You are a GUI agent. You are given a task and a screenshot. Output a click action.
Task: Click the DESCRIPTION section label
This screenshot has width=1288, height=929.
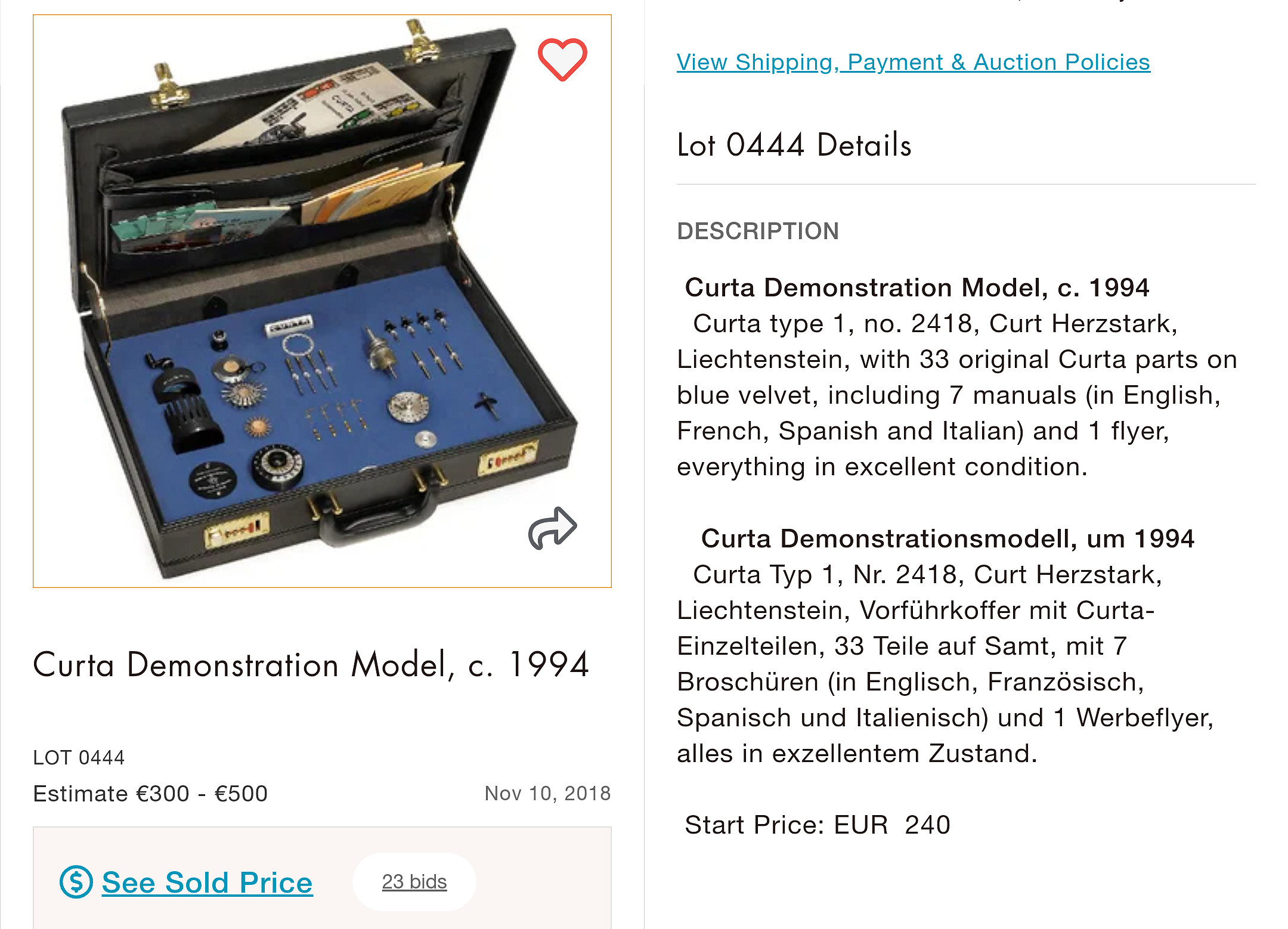click(758, 231)
